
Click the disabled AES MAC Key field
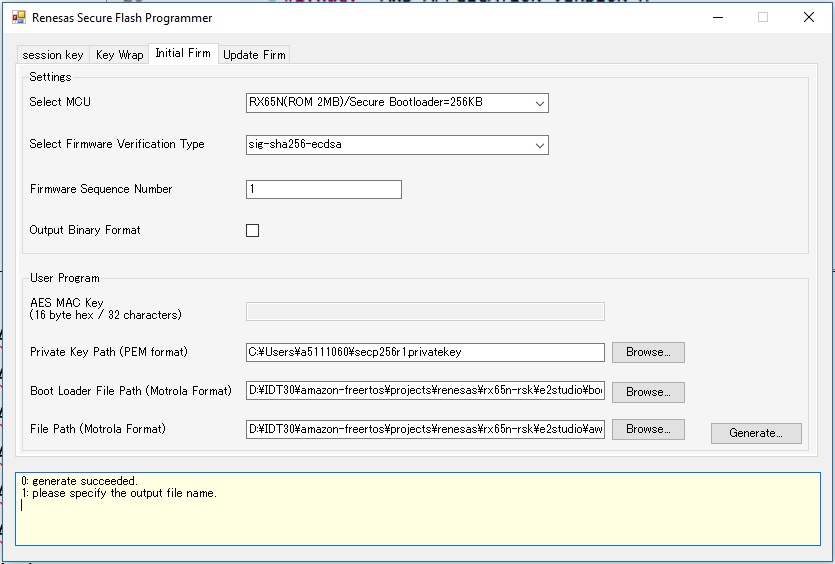point(425,311)
